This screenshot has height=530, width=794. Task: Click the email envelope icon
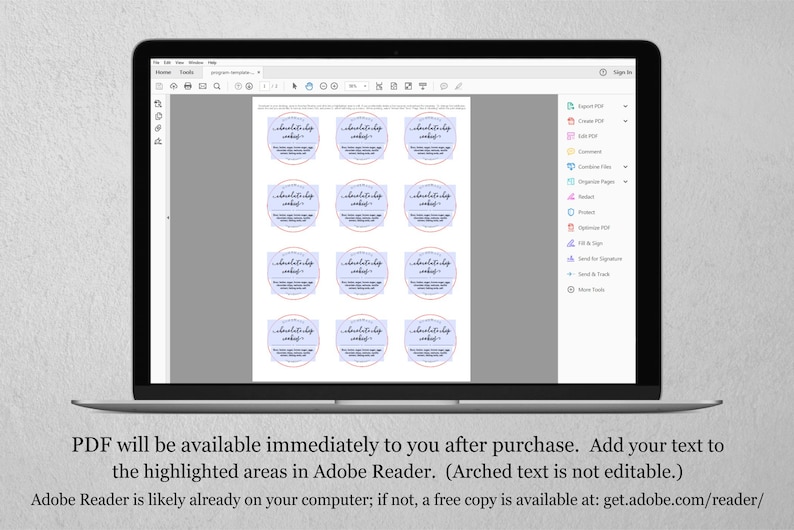tap(203, 86)
